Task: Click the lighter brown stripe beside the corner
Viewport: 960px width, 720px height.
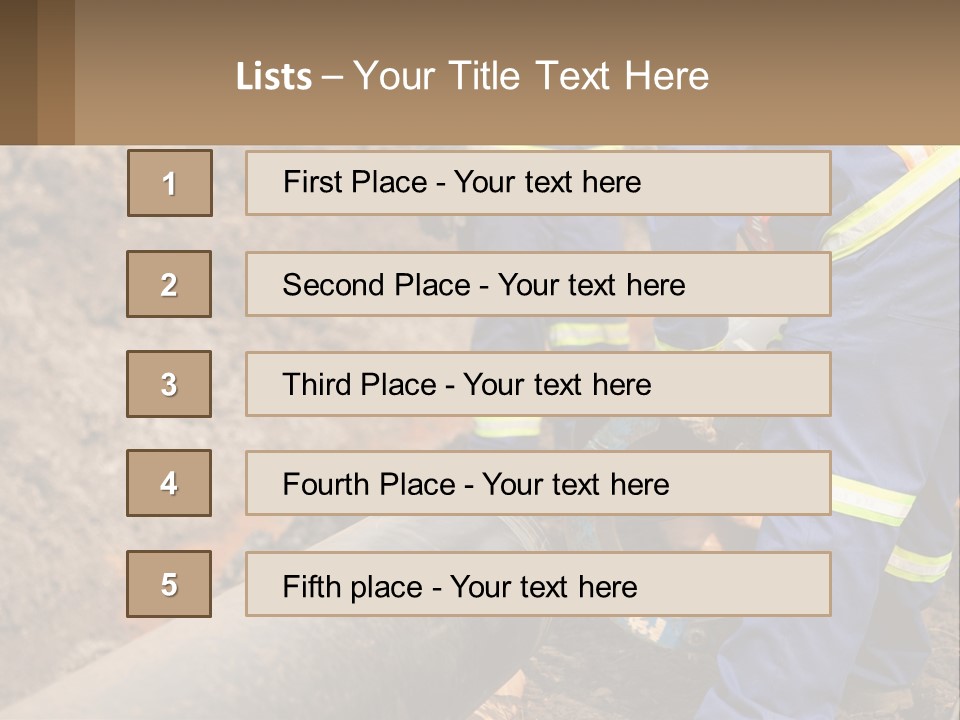Action: (56, 72)
